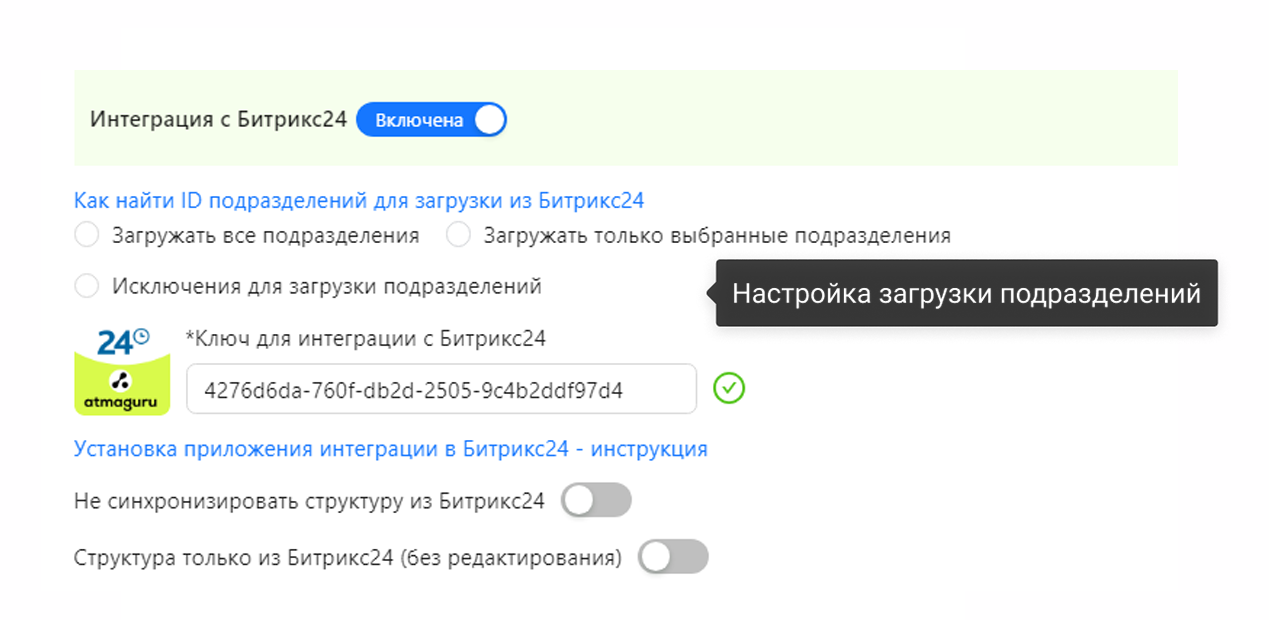Click the 'Интеграция с Битрикс24' heading label
The image size is (1269, 620).
click(x=219, y=120)
